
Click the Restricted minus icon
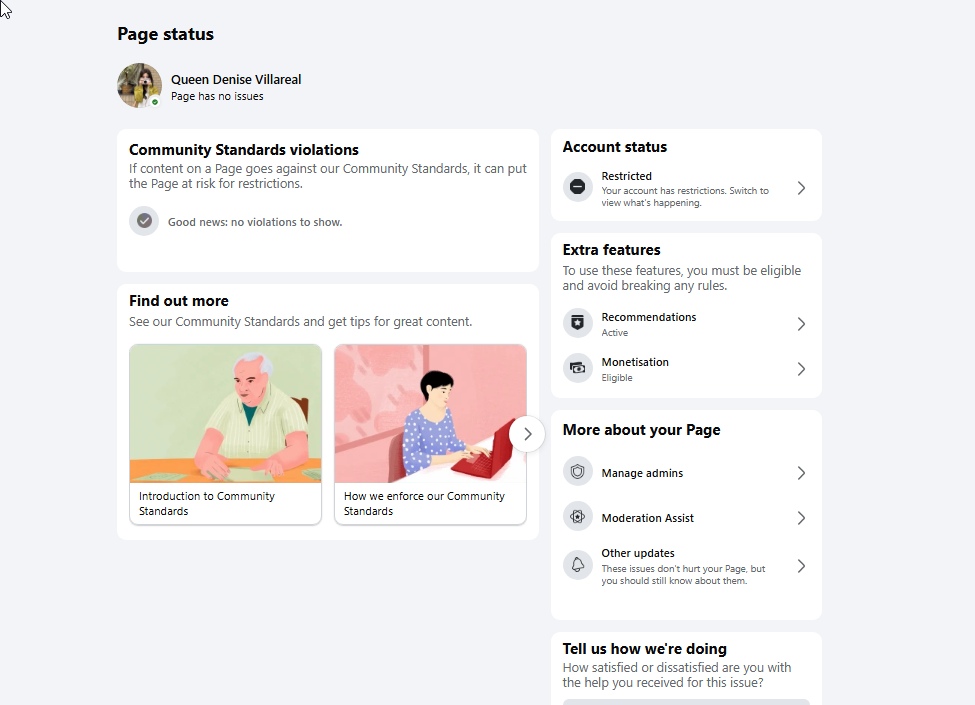[x=578, y=187]
